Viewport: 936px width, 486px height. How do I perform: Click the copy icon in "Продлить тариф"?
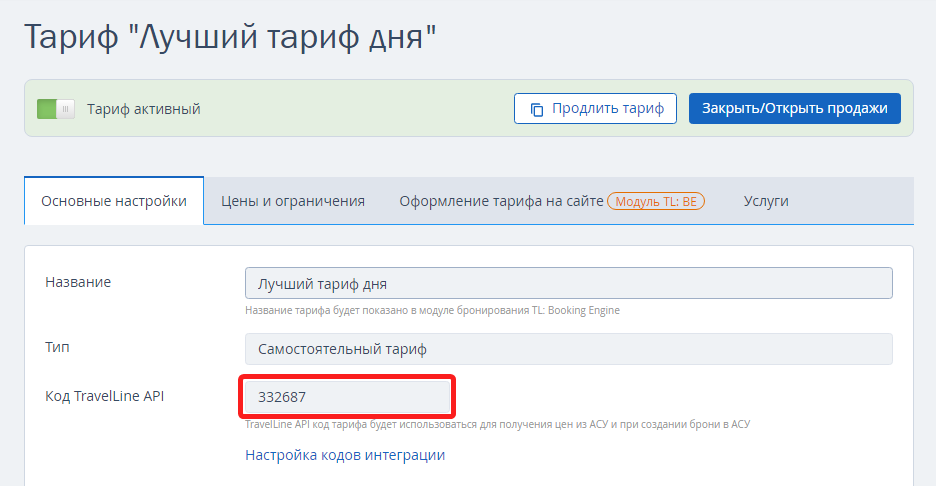tap(537, 109)
